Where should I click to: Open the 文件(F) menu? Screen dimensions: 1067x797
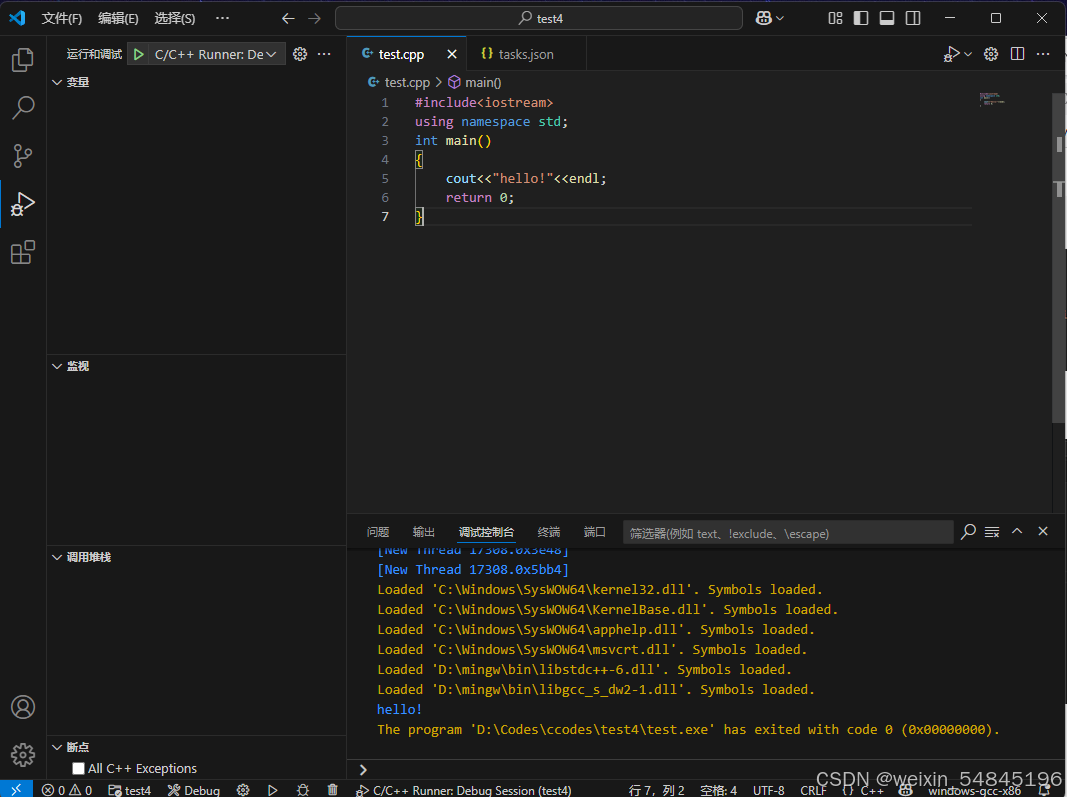tap(61, 17)
